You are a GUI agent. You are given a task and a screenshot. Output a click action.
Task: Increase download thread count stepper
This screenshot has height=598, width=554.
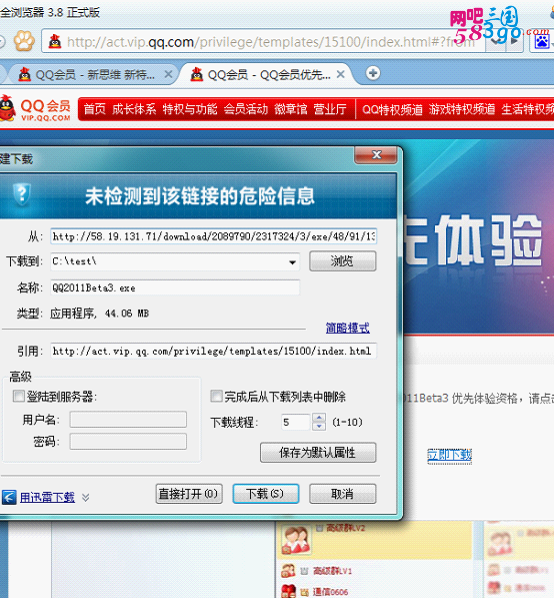tap(319, 418)
